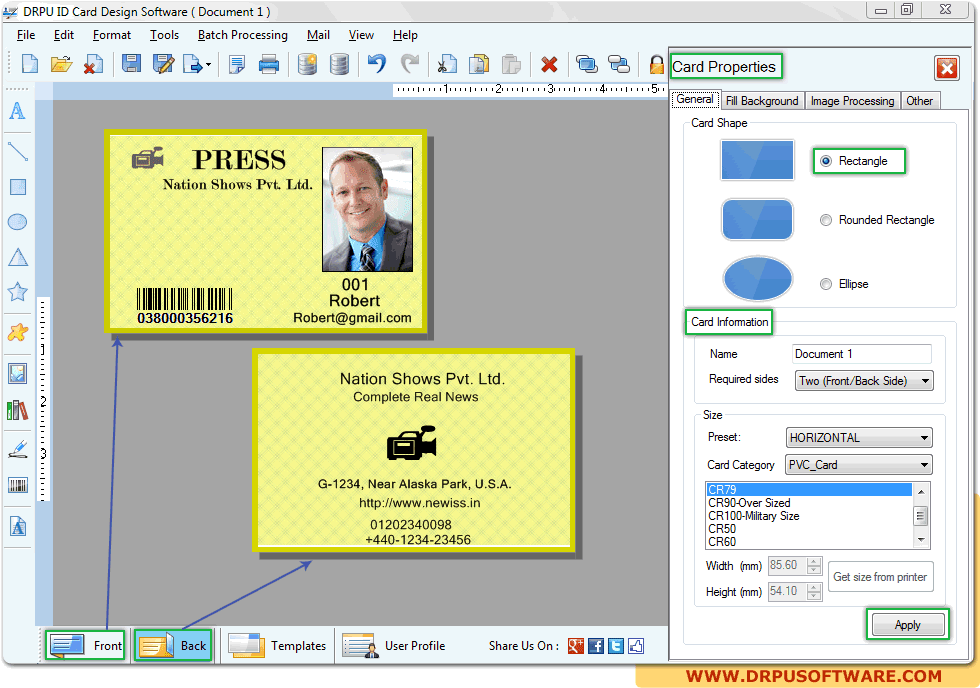Select the Rounded Rectangle radio option
The image size is (980, 688).
click(826, 220)
